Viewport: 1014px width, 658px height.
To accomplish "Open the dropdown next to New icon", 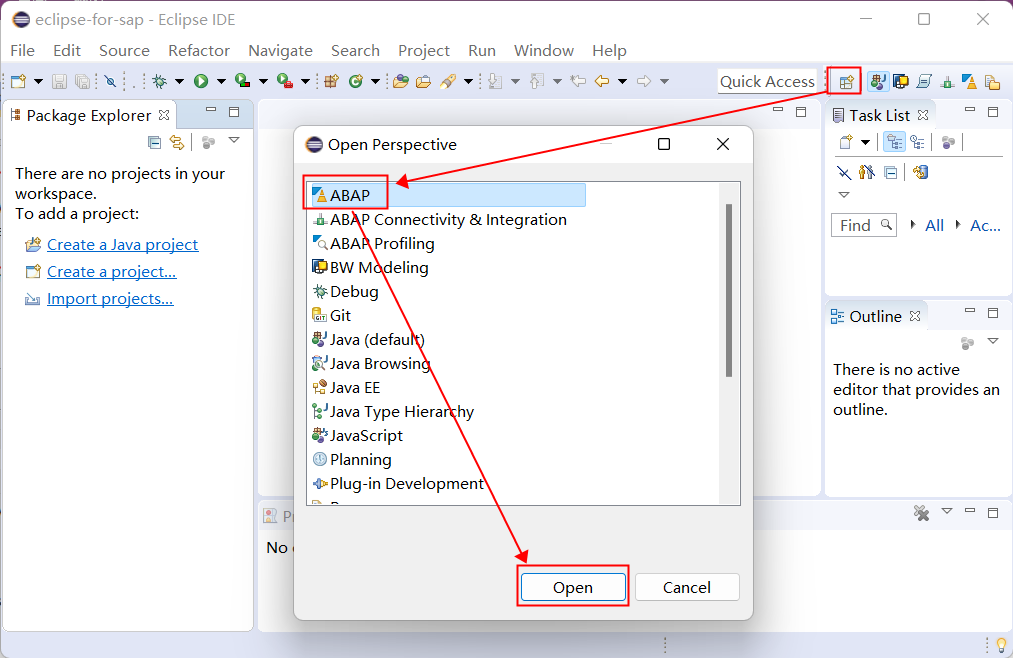I will 38,82.
